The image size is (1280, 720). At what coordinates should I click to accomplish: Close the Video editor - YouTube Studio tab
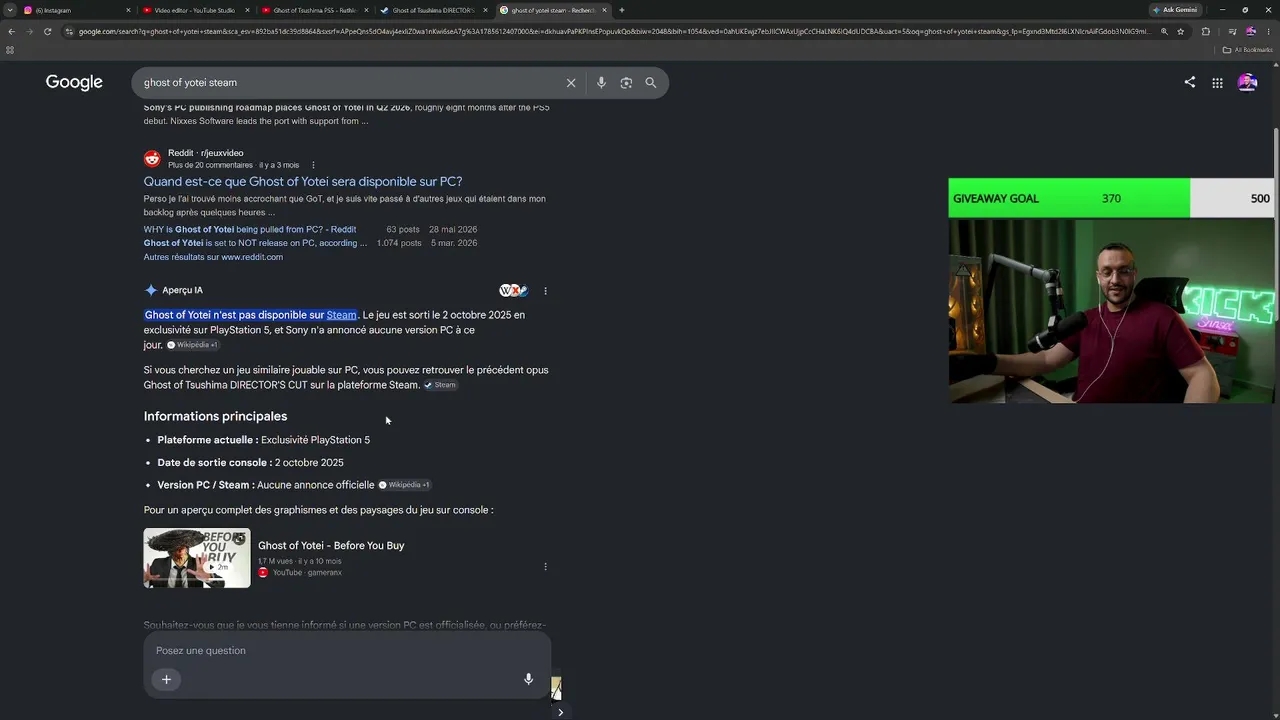point(247,10)
